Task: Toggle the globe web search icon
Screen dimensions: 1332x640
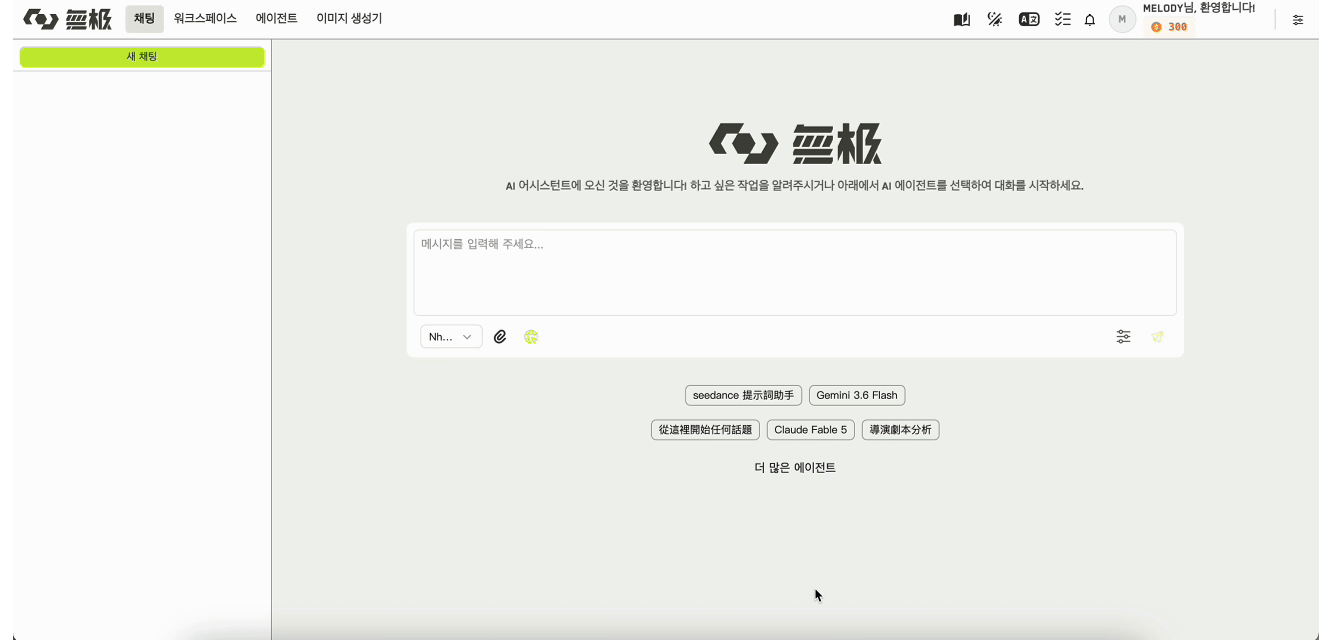Action: pyautogui.click(x=531, y=337)
